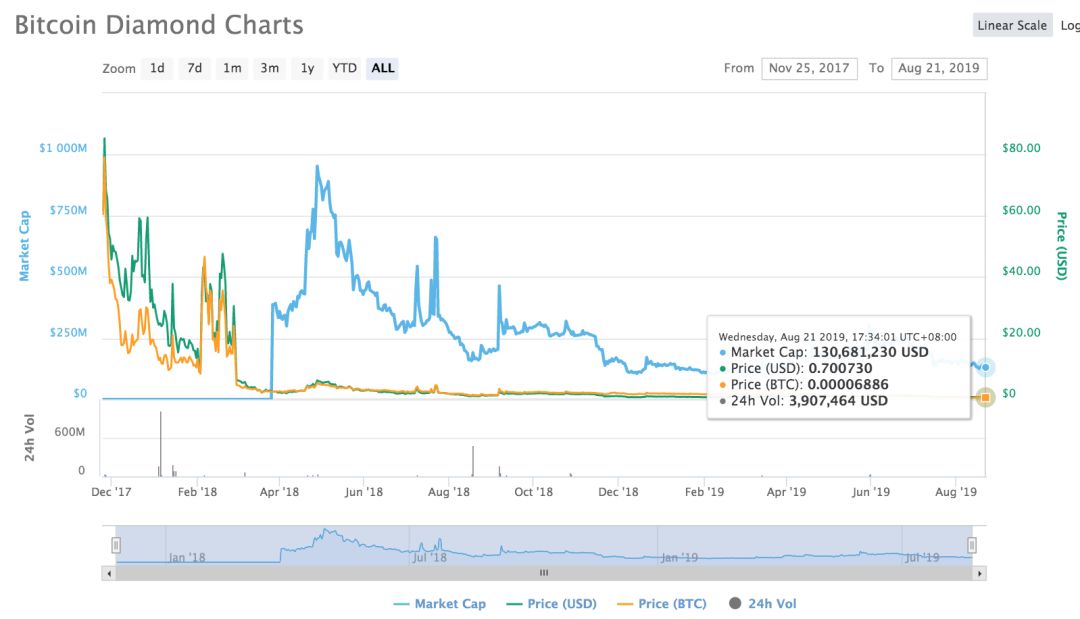Click the navigator scrollbar grip
Image resolution: width=1080 pixels, height=619 pixels.
[544, 573]
